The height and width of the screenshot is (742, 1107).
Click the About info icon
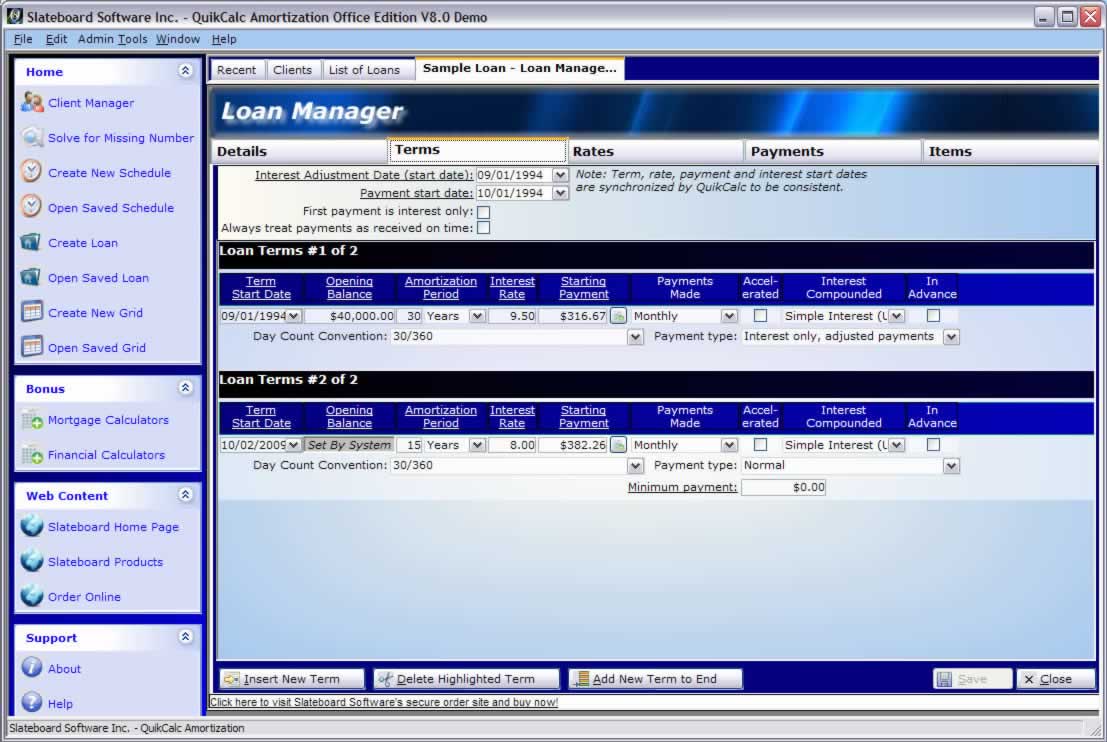point(32,668)
